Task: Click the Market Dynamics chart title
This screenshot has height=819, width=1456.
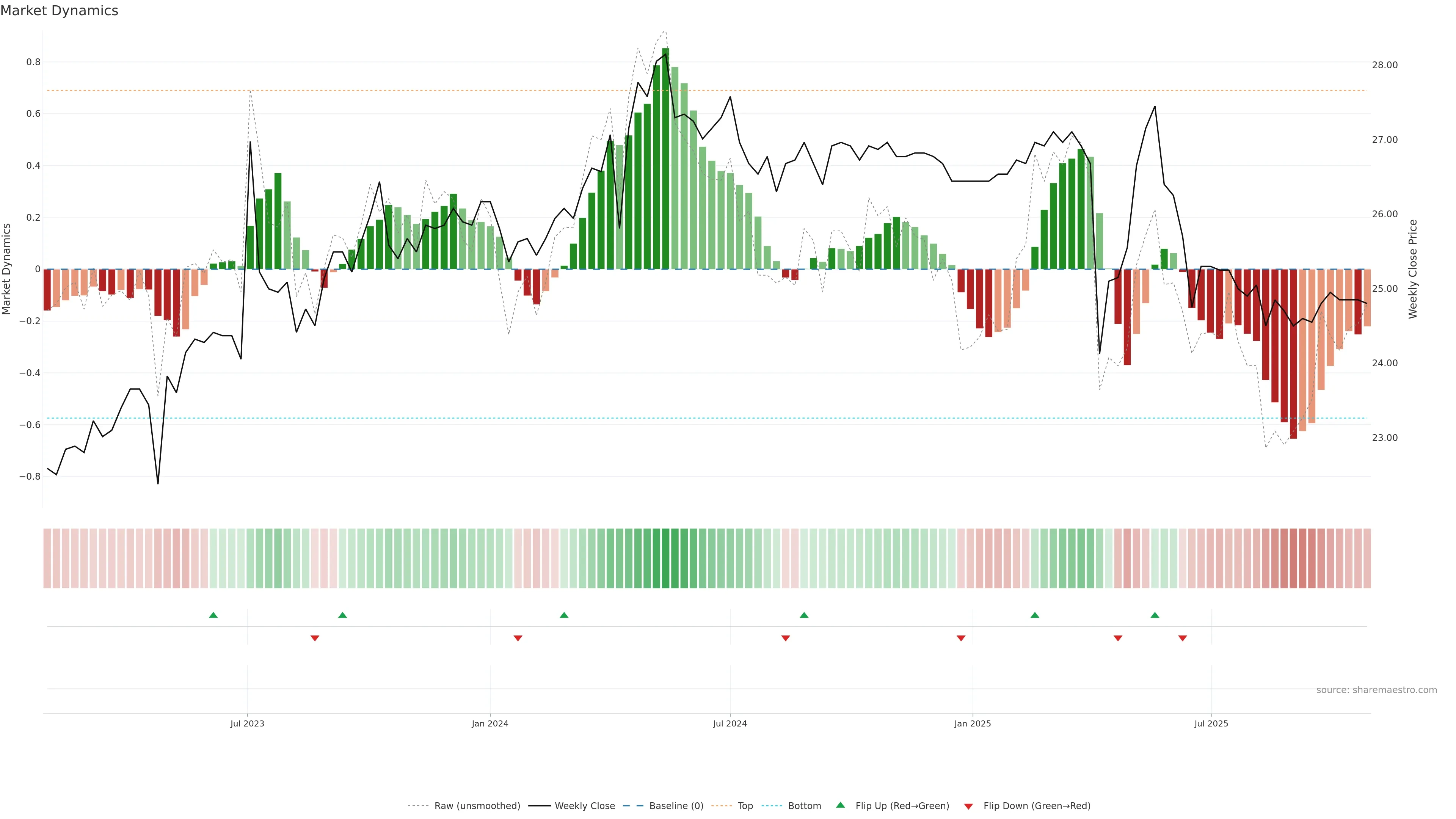Action: point(60,11)
